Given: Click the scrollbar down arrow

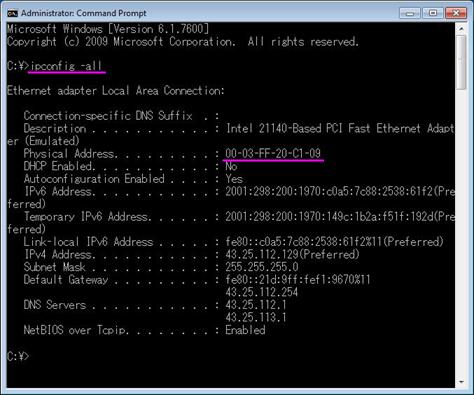Looking at the screenshot, I should coord(461,382).
